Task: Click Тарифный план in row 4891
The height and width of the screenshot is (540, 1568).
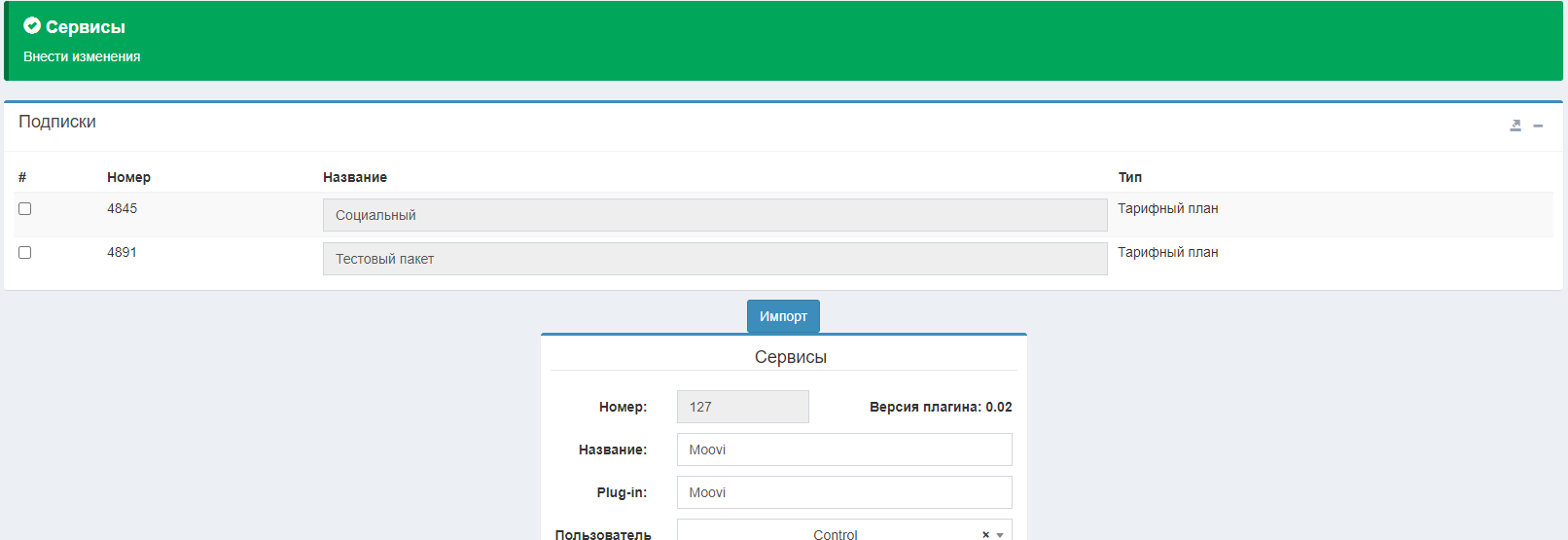Action: tap(1167, 253)
